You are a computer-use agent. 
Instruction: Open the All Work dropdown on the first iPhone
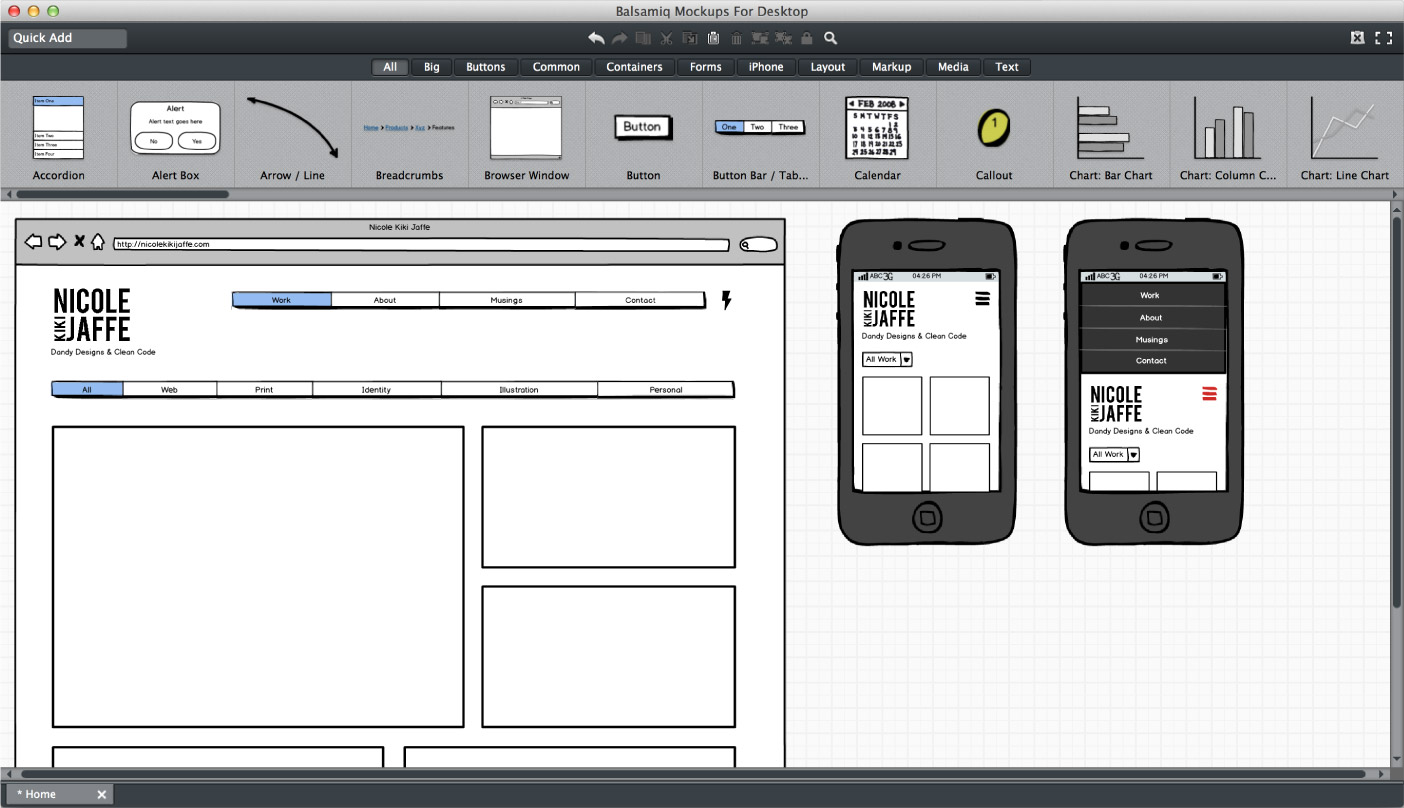pos(887,359)
